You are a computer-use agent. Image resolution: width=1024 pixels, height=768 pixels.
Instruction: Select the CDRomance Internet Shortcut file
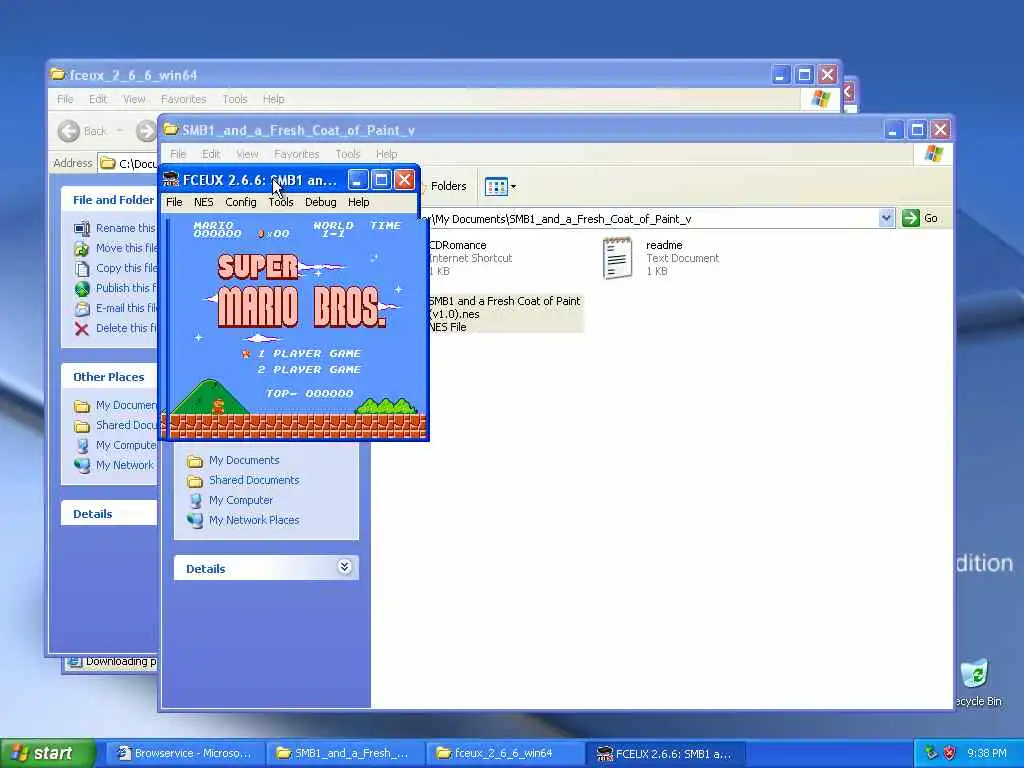470,258
